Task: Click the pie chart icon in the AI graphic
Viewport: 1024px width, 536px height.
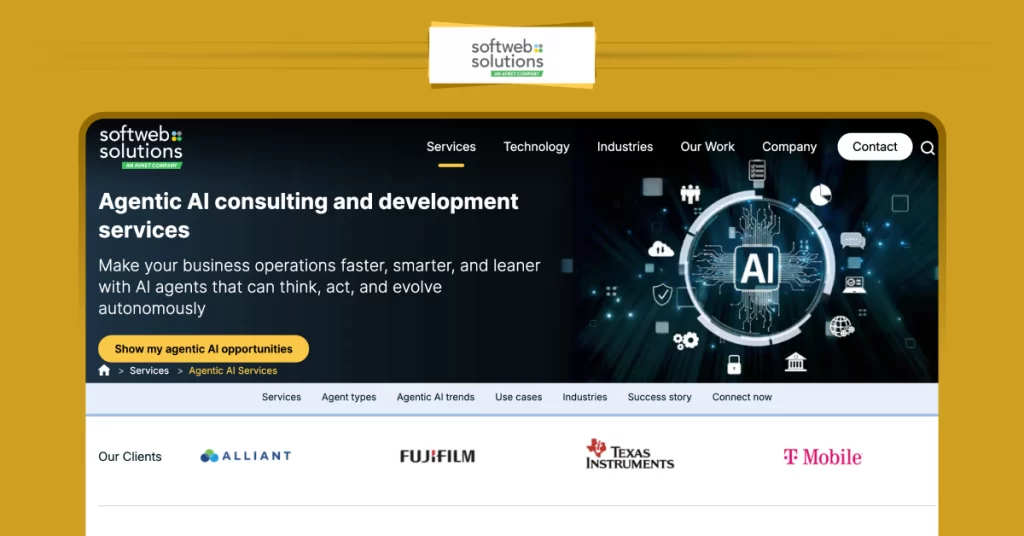Action: (x=821, y=195)
